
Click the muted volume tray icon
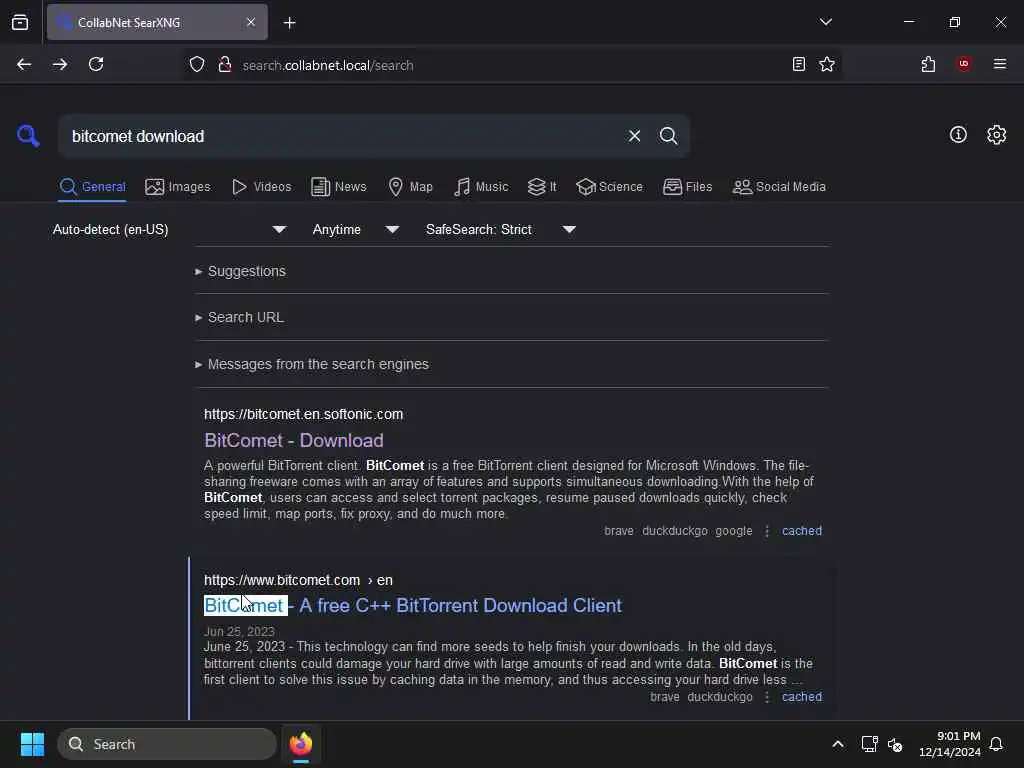pos(895,744)
